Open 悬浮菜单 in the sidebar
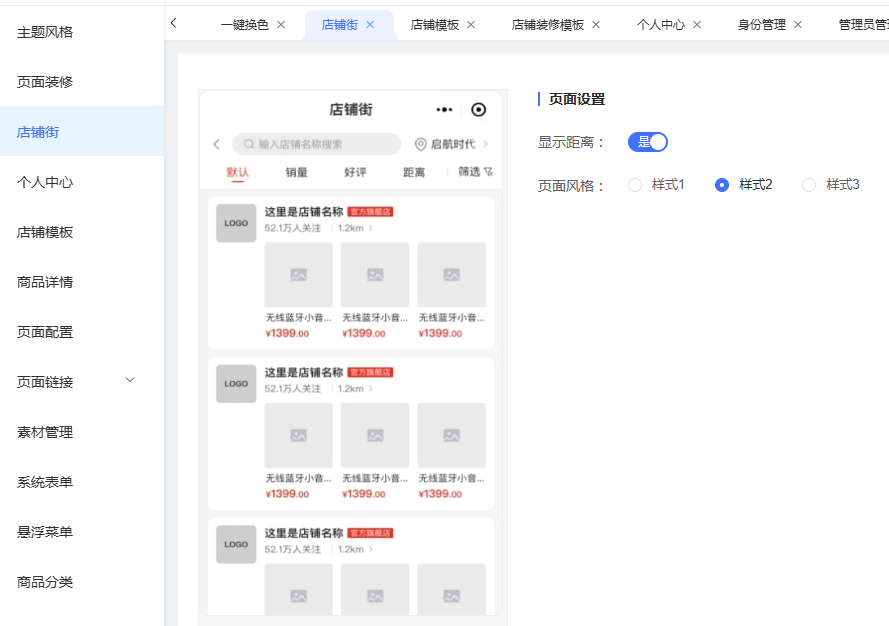889x626 pixels. coord(82,531)
